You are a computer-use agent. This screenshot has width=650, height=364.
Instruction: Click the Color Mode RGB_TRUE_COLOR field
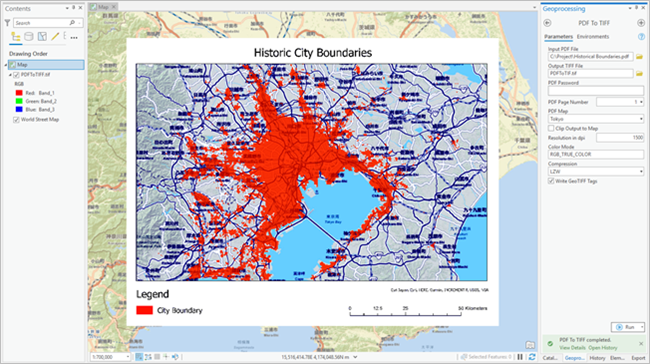(596, 155)
